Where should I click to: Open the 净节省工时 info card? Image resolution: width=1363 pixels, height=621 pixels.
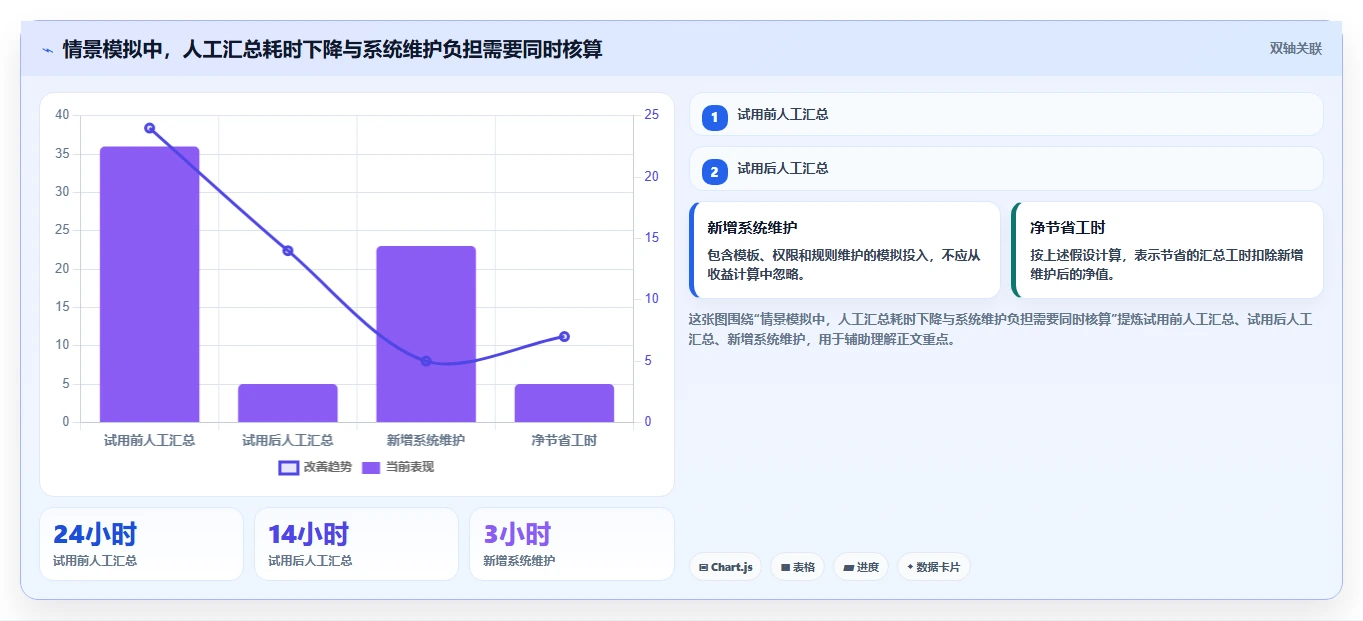[x=1167, y=250]
